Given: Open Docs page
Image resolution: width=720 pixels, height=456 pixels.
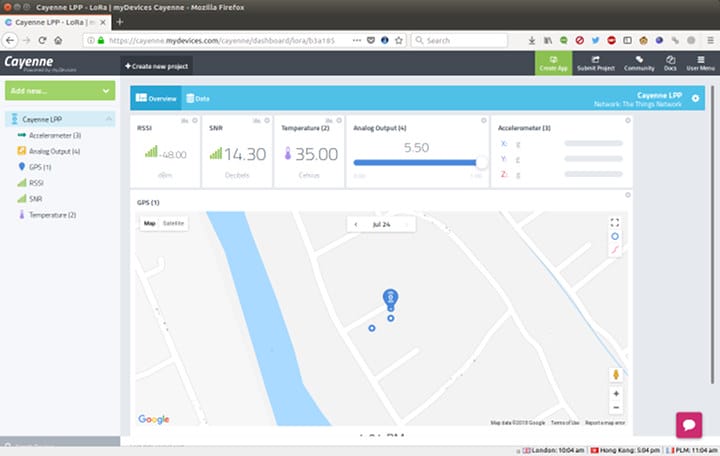Looking at the screenshot, I should (670, 63).
